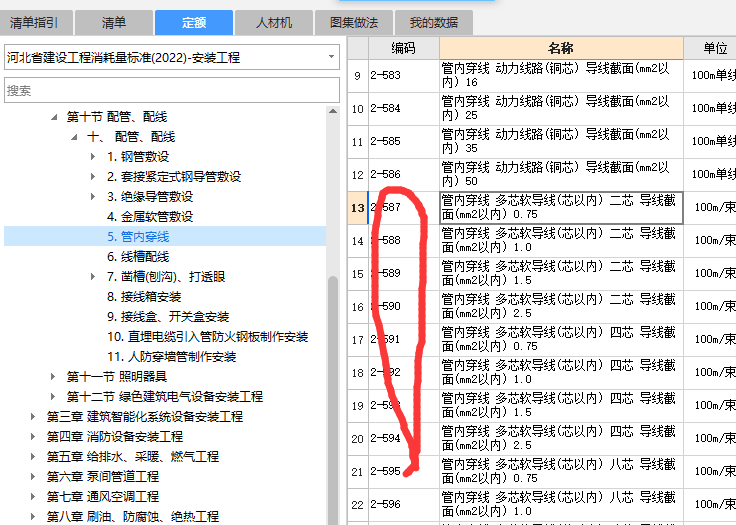Click the tree scrollbar up arrow

click(x=333, y=112)
